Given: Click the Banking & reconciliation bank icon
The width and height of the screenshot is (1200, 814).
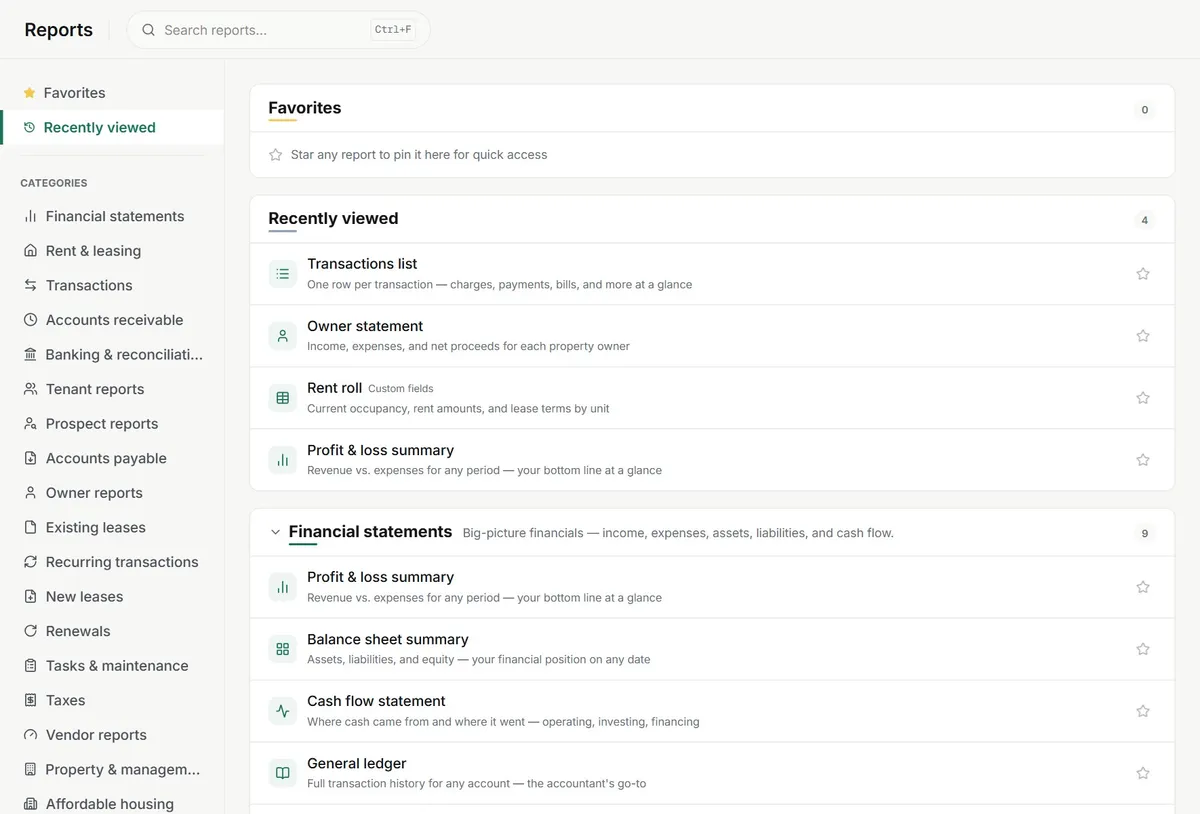Looking at the screenshot, I should tap(30, 355).
